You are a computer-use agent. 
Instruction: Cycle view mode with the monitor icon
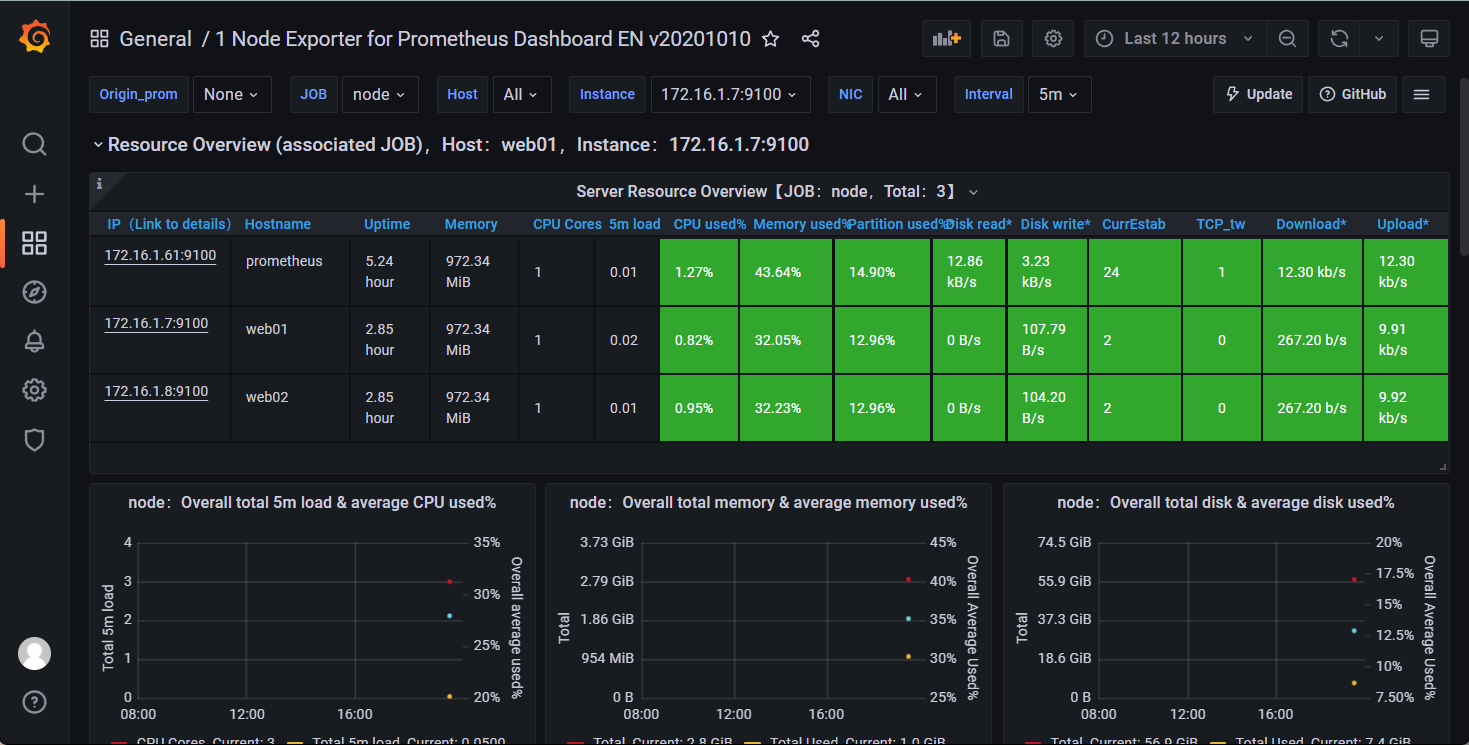[x=1429, y=39]
